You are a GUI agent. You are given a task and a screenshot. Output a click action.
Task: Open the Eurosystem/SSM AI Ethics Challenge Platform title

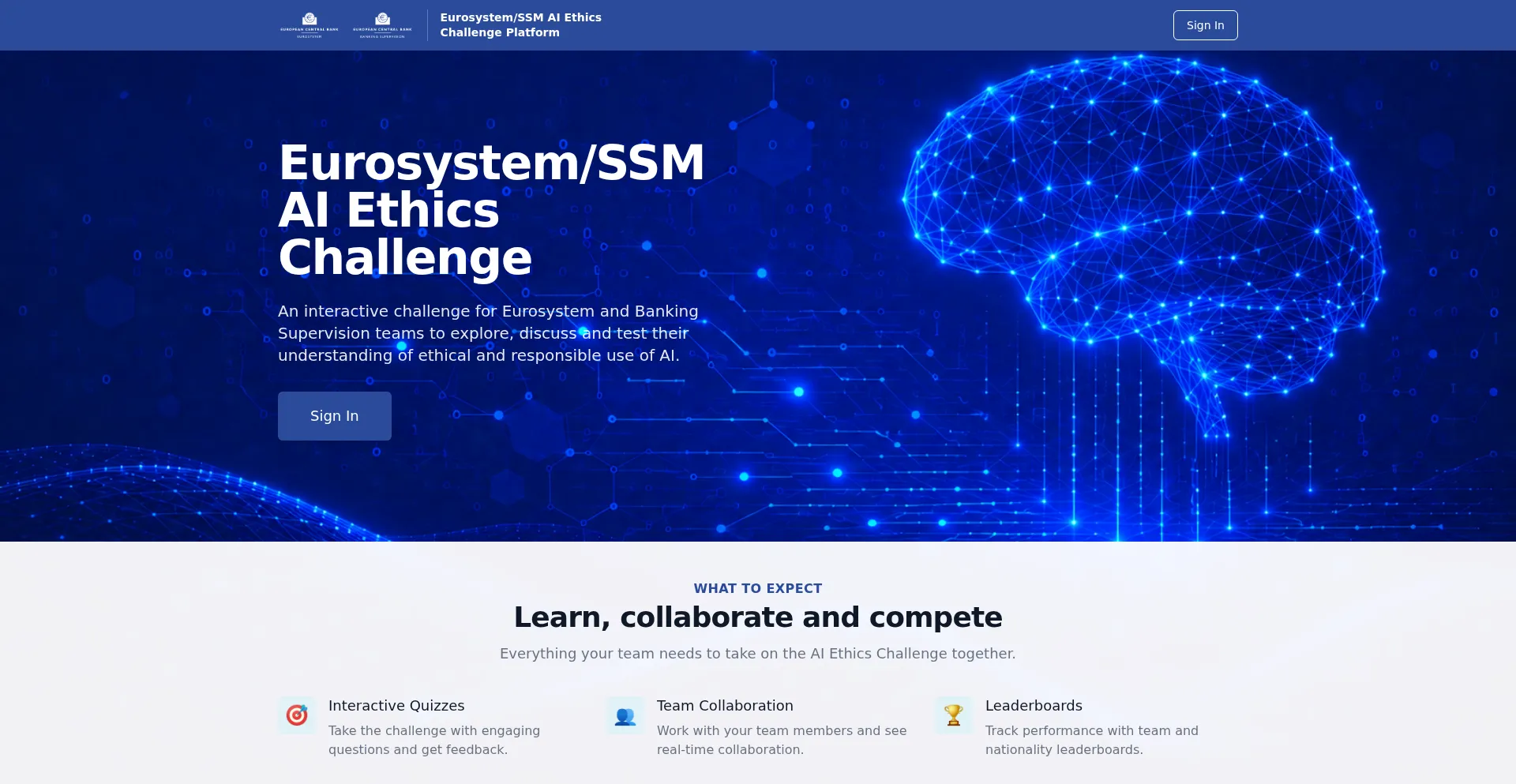520,25
